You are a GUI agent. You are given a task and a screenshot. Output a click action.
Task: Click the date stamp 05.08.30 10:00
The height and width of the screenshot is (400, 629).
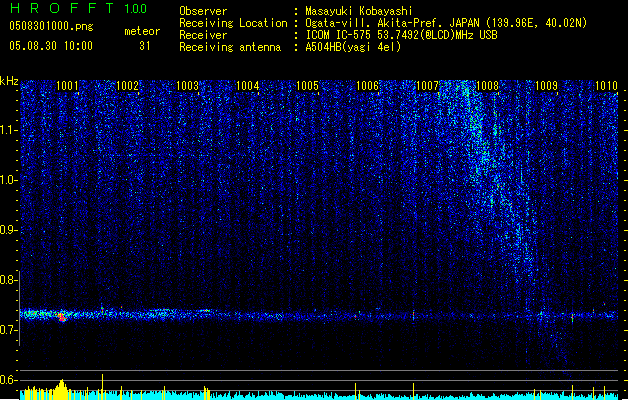pyautogui.click(x=51, y=46)
